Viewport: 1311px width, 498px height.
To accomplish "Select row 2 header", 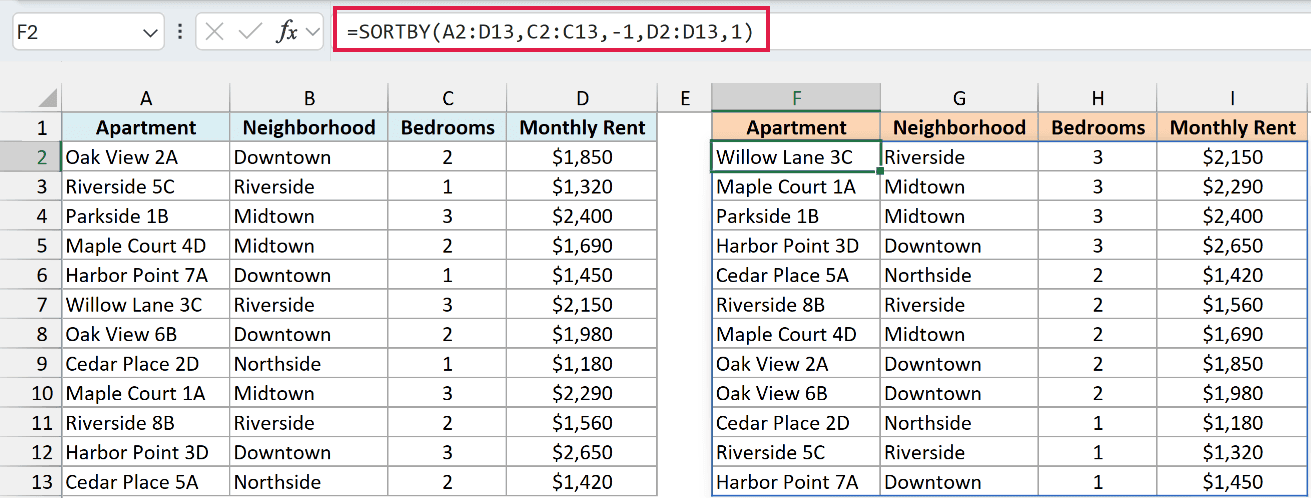I will pyautogui.click(x=31, y=157).
